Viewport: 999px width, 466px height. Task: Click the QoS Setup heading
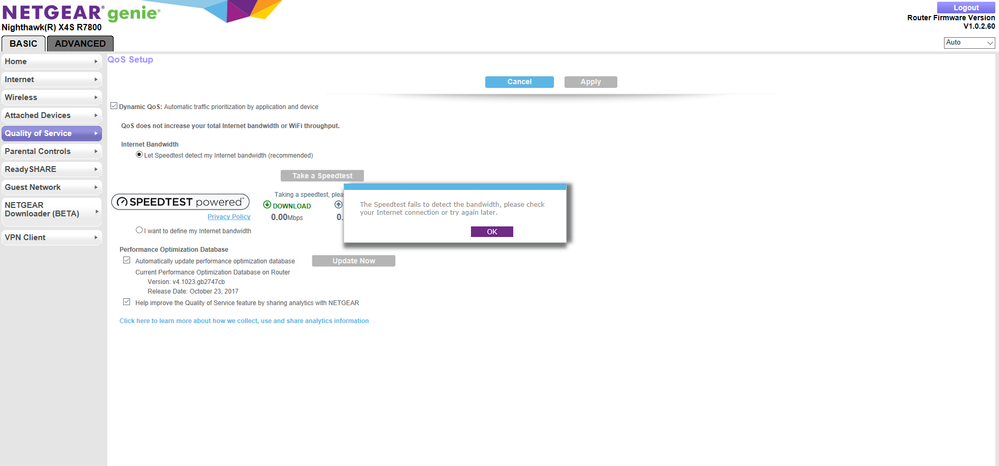[x=131, y=59]
